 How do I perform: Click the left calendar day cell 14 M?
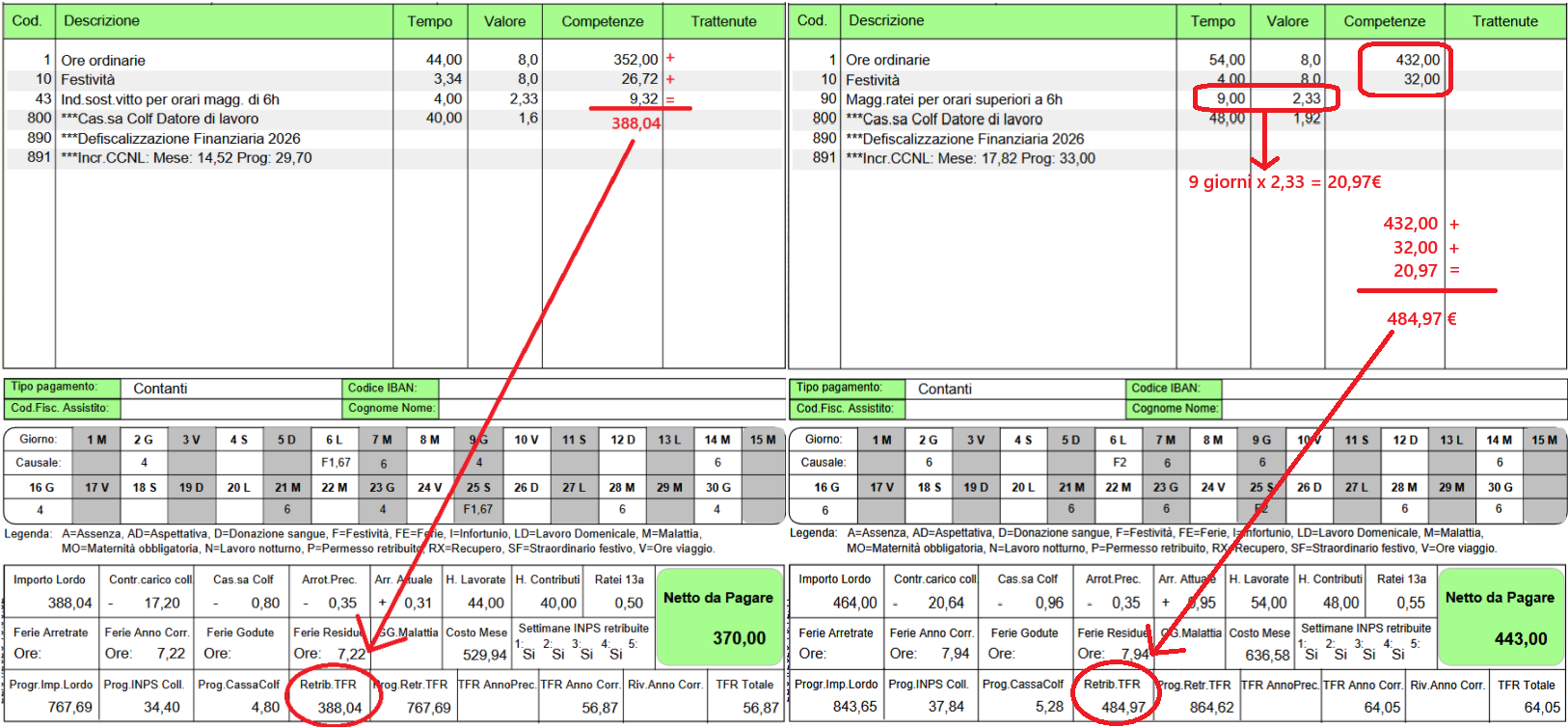(x=716, y=440)
